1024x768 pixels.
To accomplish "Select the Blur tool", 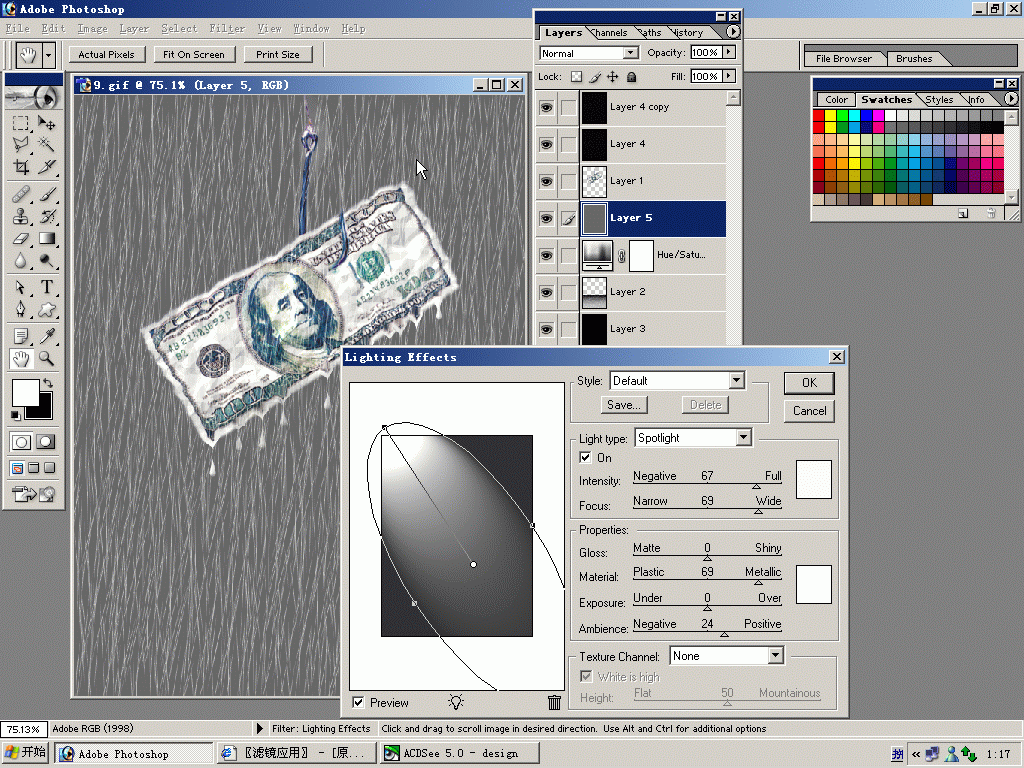I will [21, 261].
